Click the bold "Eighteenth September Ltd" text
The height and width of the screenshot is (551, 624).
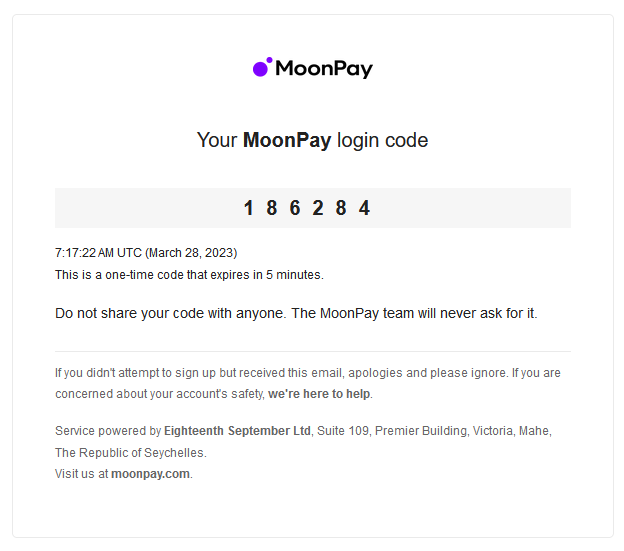(238, 431)
